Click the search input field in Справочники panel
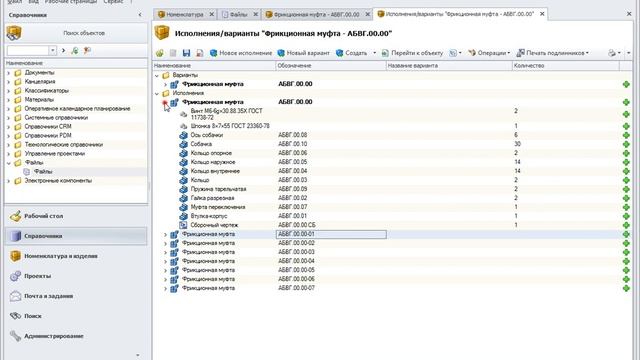This screenshot has height=360, width=640. coord(28,50)
